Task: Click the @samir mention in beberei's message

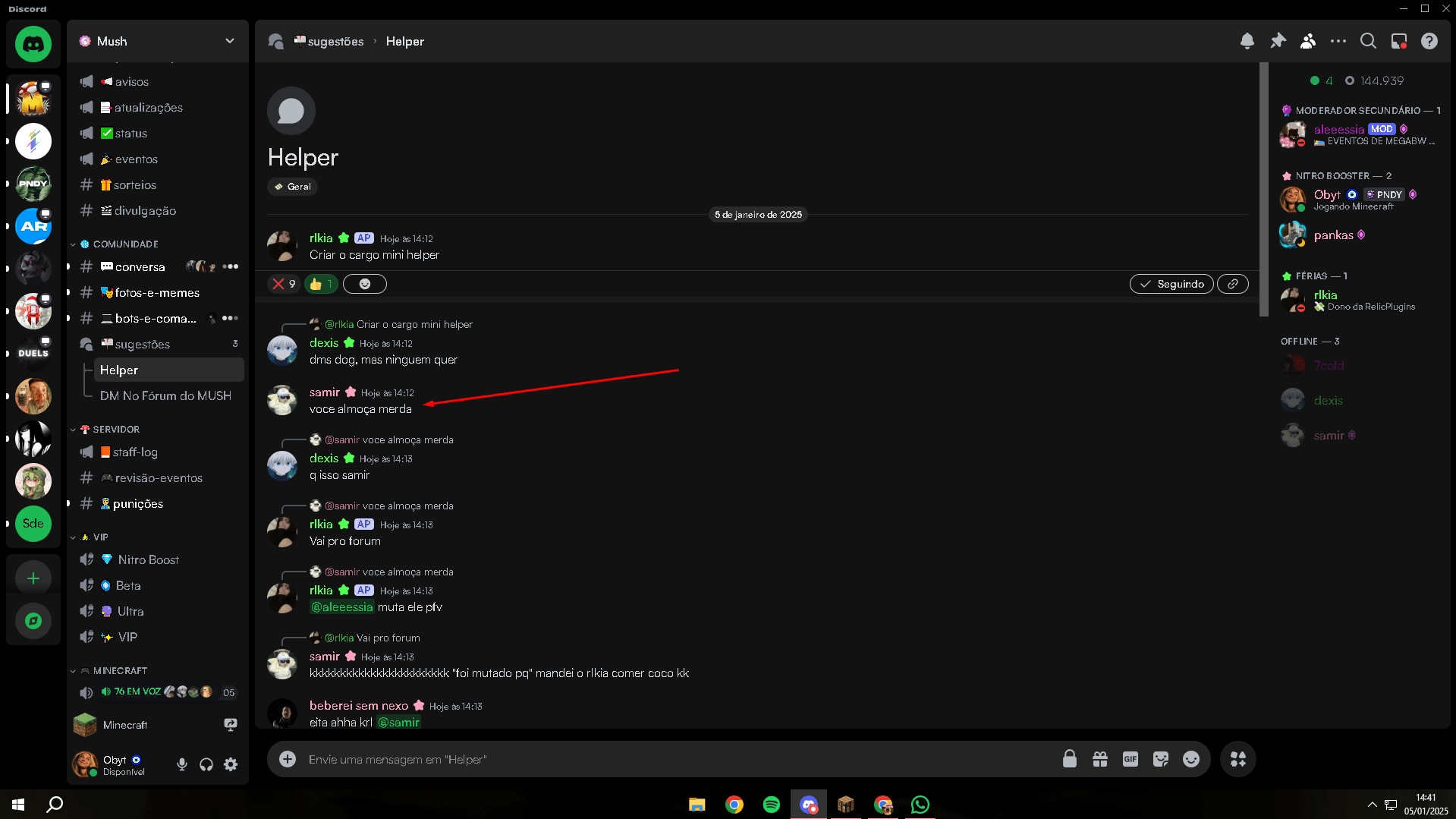Action: point(399,723)
